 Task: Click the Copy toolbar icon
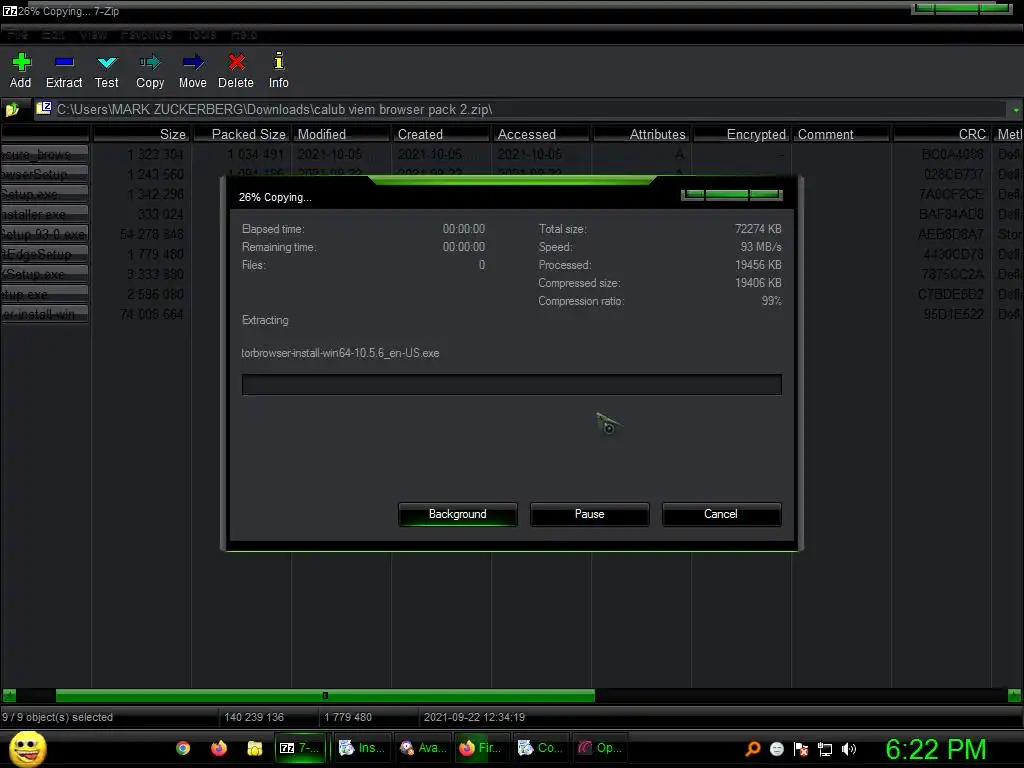pyautogui.click(x=150, y=62)
